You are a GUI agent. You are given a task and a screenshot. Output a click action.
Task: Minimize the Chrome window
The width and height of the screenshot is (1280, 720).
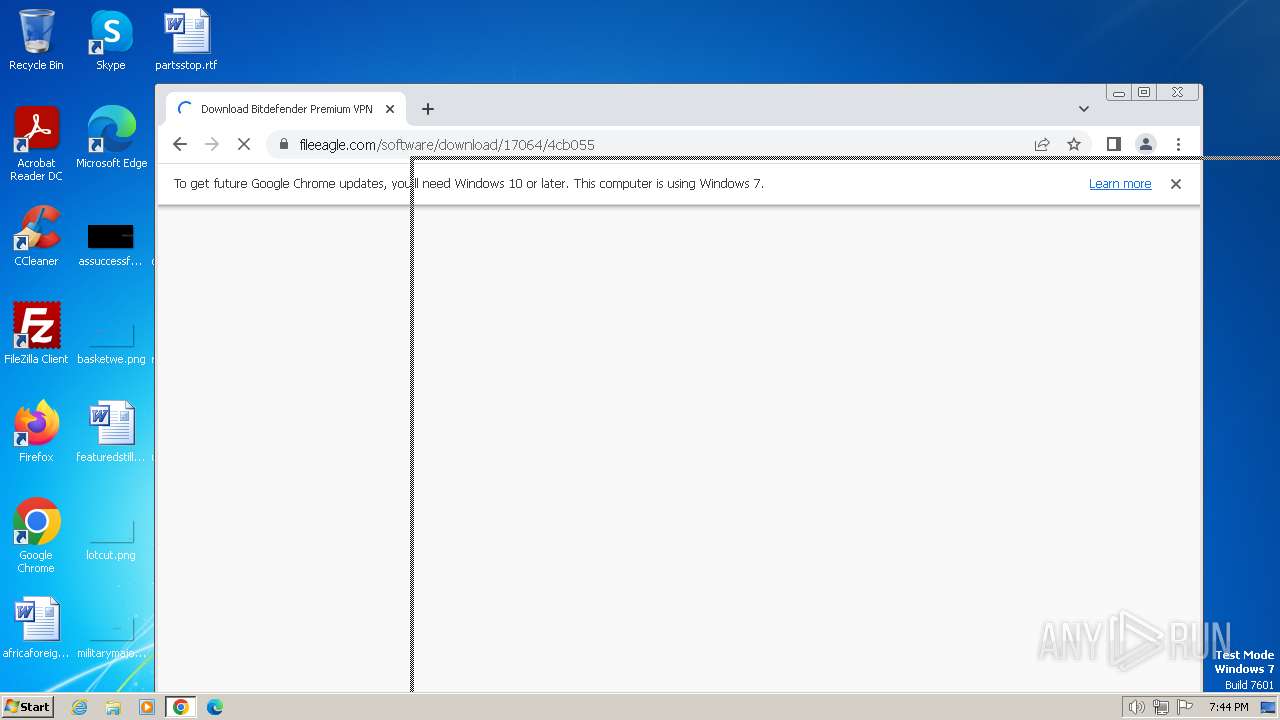coord(1119,92)
